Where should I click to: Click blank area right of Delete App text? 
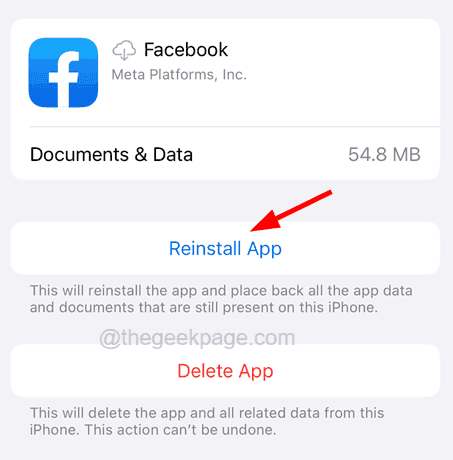coord(357,371)
